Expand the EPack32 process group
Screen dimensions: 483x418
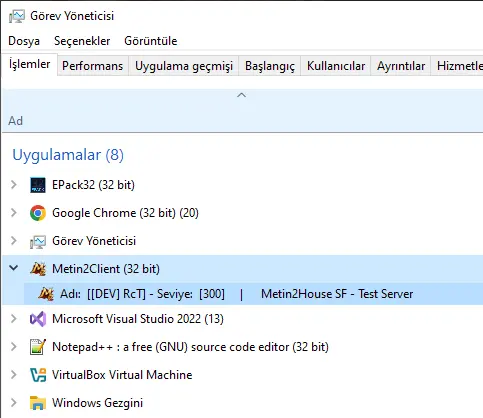point(14,185)
